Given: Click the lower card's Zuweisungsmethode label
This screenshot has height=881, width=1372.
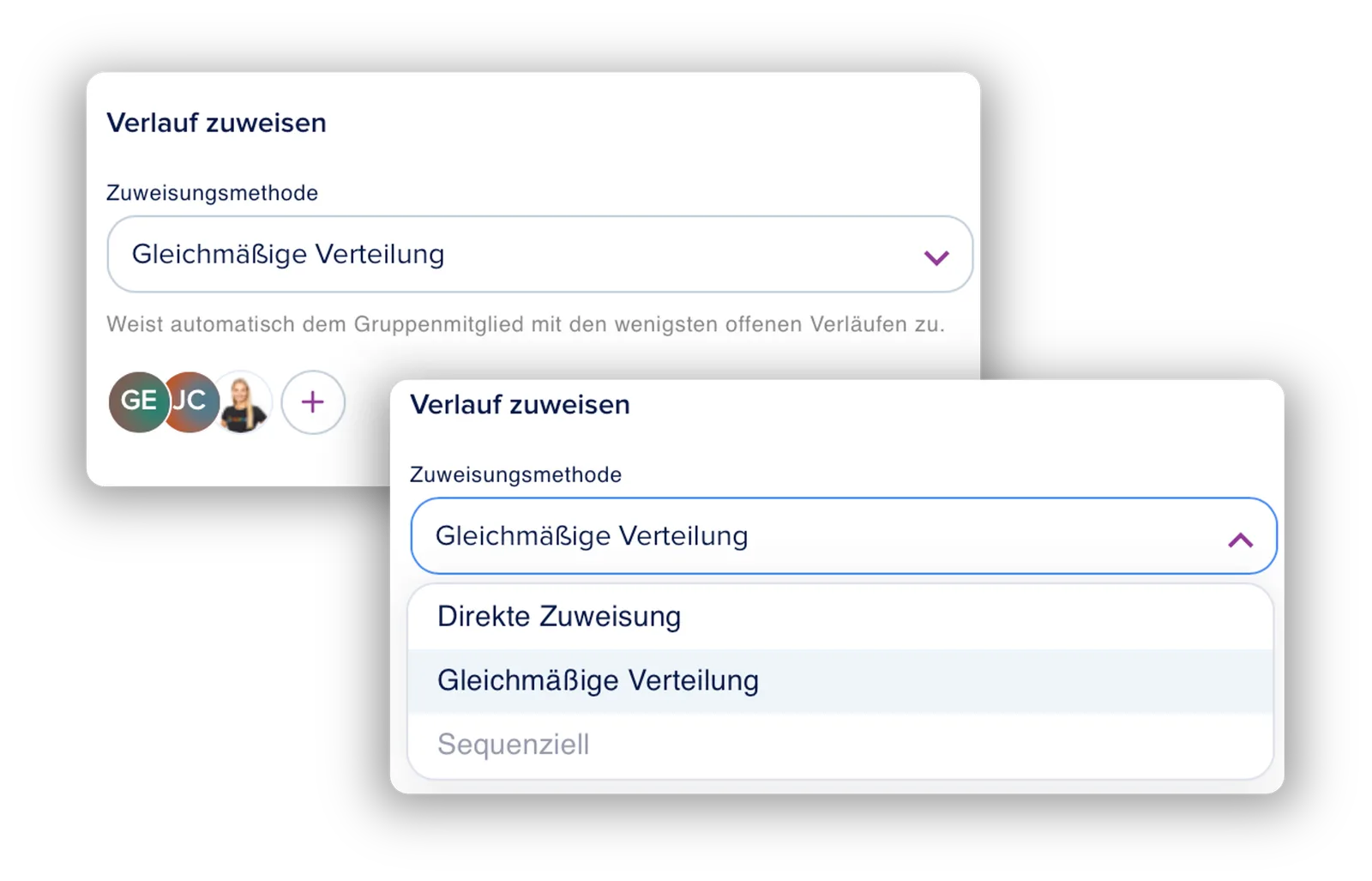Looking at the screenshot, I should 515,475.
